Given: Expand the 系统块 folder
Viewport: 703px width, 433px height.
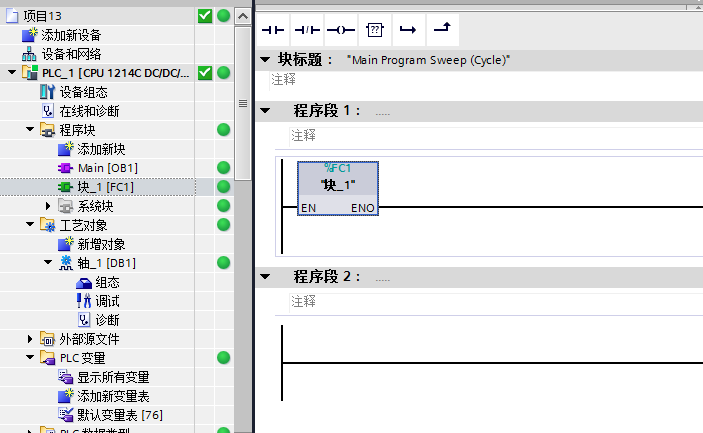Looking at the screenshot, I should coord(48,206).
